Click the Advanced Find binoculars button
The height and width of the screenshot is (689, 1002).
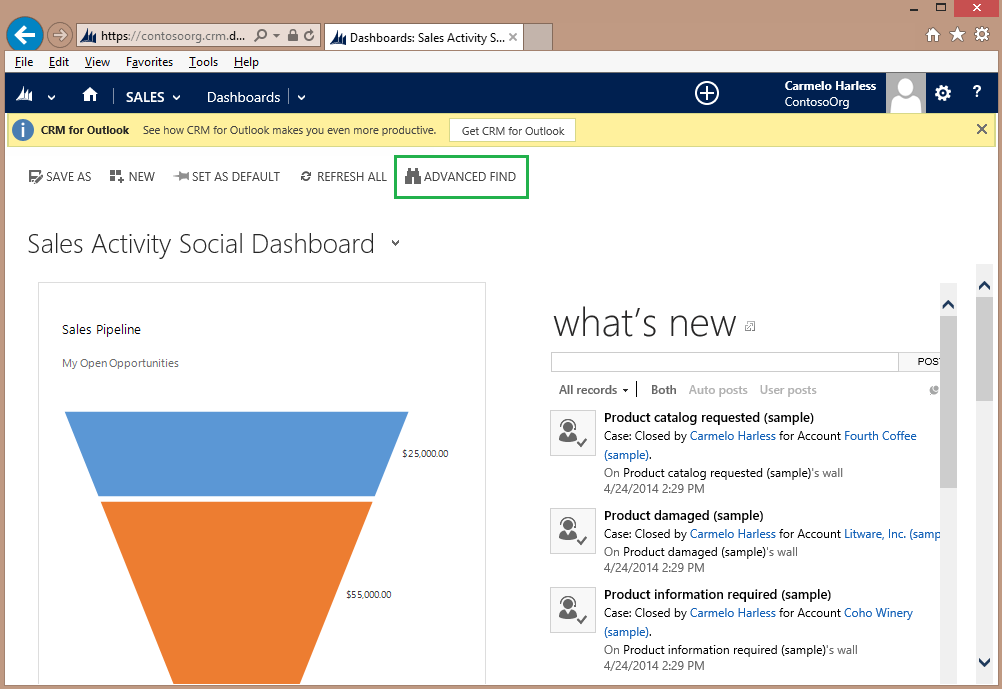pos(461,177)
